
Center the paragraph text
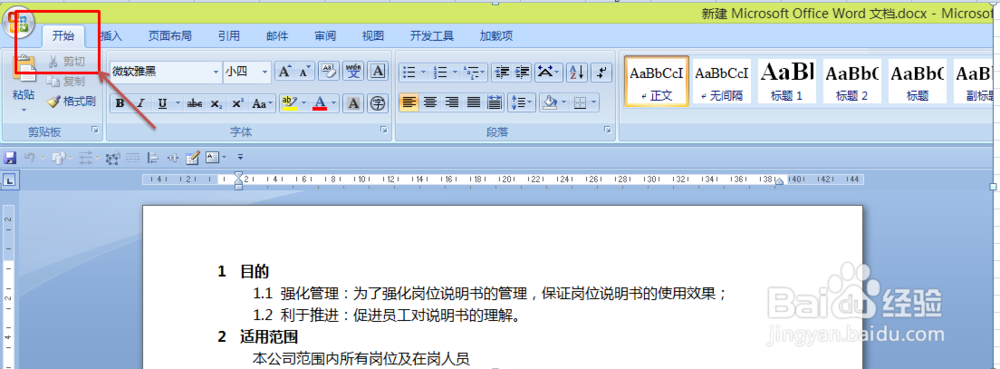click(430, 102)
